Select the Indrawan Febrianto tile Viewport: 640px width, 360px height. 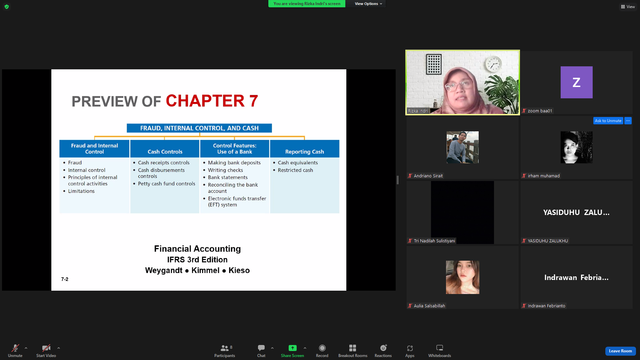tap(576, 278)
